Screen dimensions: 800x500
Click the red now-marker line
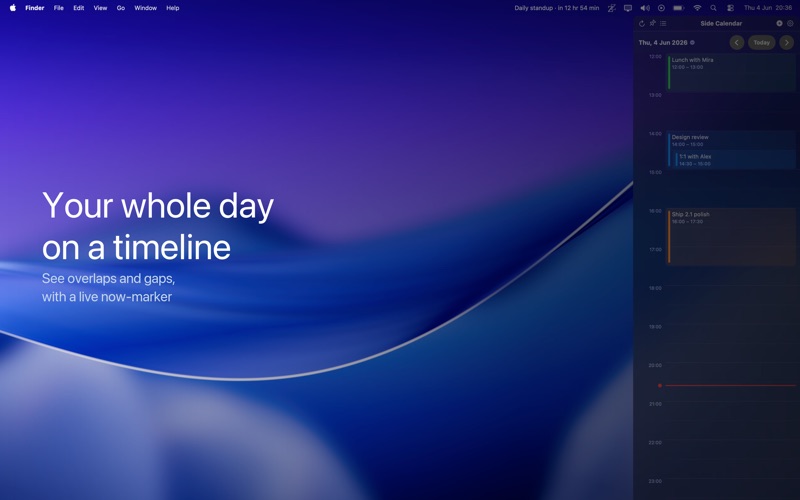coord(730,385)
